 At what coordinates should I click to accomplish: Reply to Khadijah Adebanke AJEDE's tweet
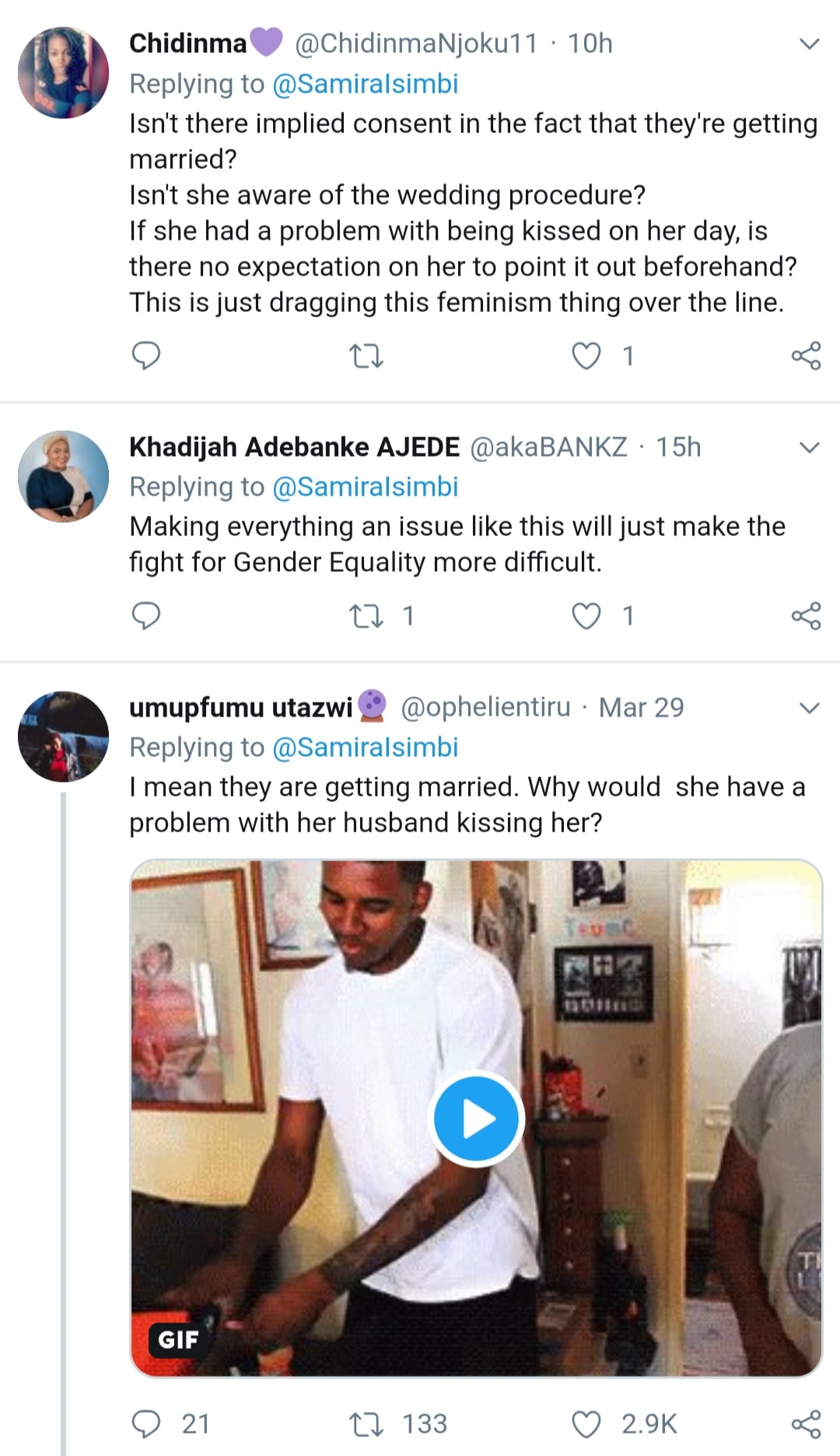click(145, 616)
